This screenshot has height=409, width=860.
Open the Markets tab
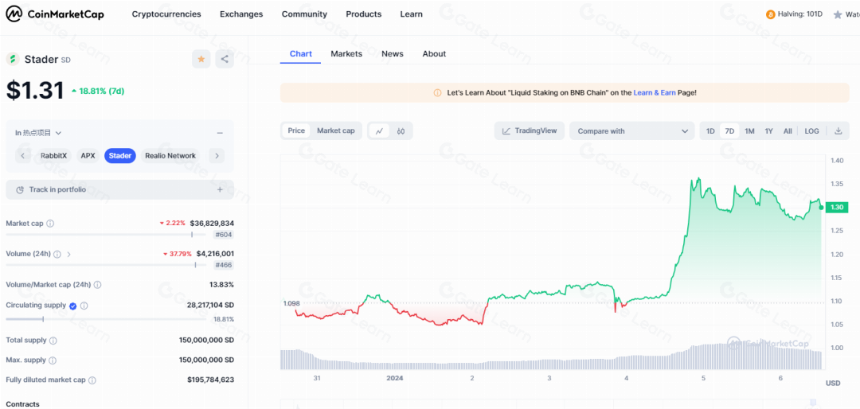346,54
